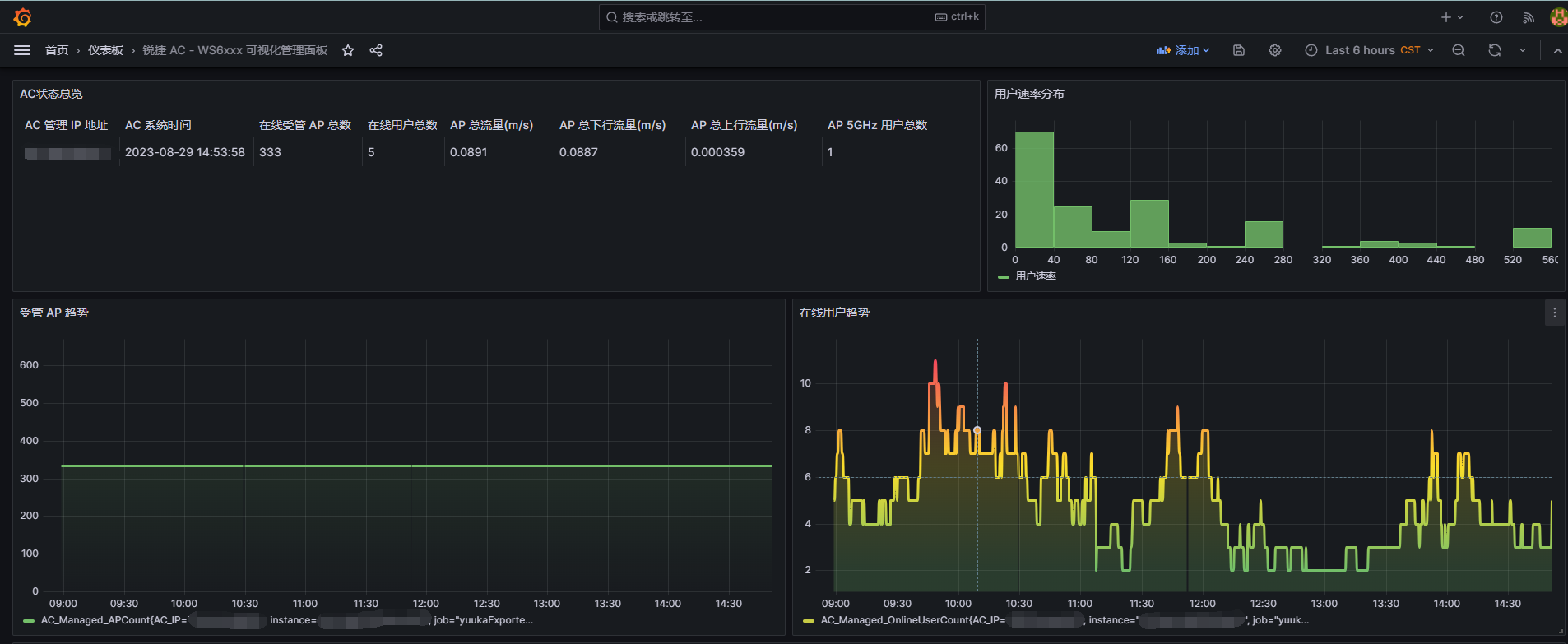The height and width of the screenshot is (644, 1568).
Task: Toggle AC_Managed_OnlineUserCount legend series
Action: pos(1065,620)
